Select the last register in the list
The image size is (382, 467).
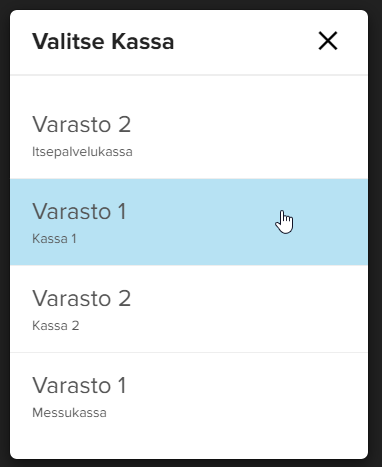[x=189, y=397]
